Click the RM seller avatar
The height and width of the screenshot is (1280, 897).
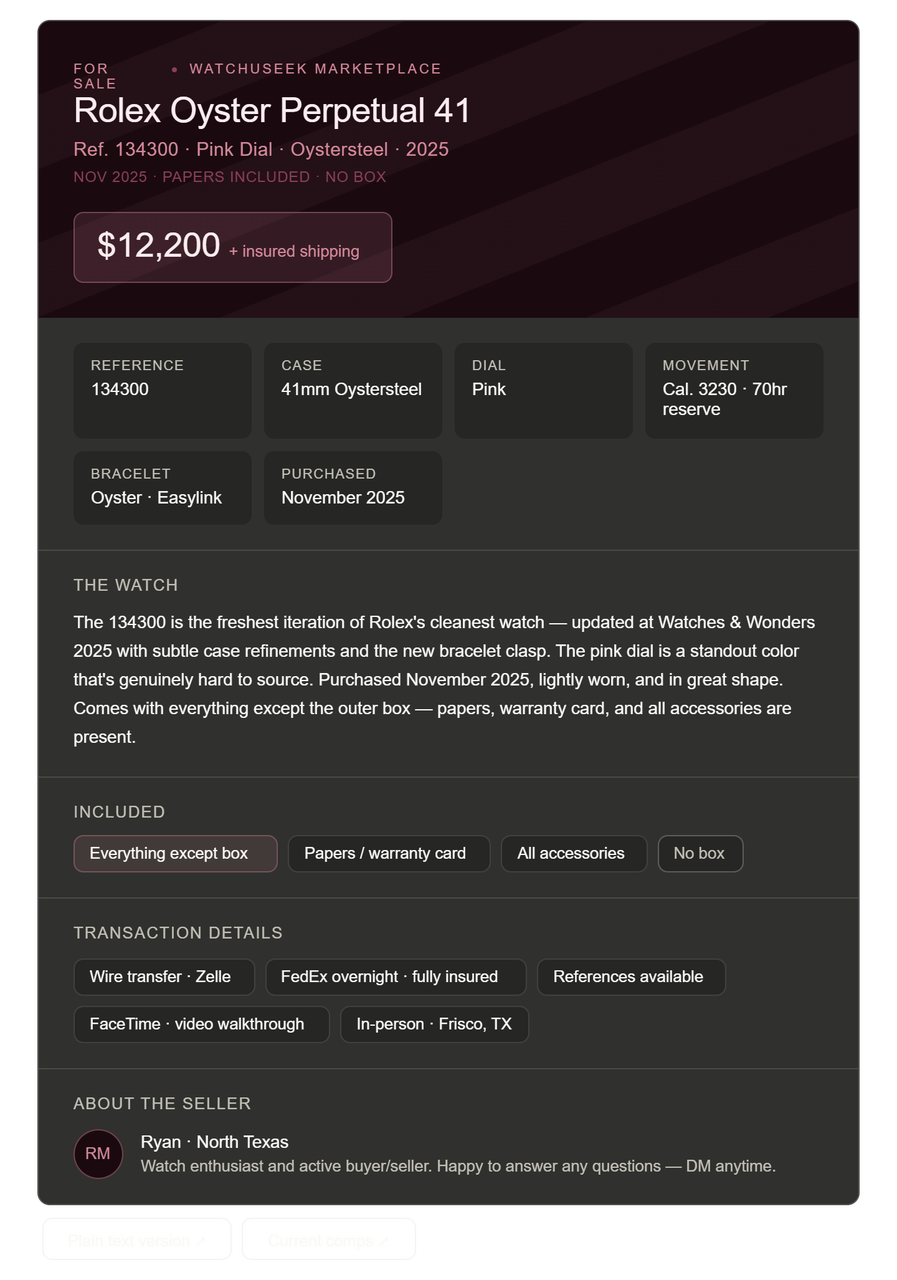tap(98, 1154)
